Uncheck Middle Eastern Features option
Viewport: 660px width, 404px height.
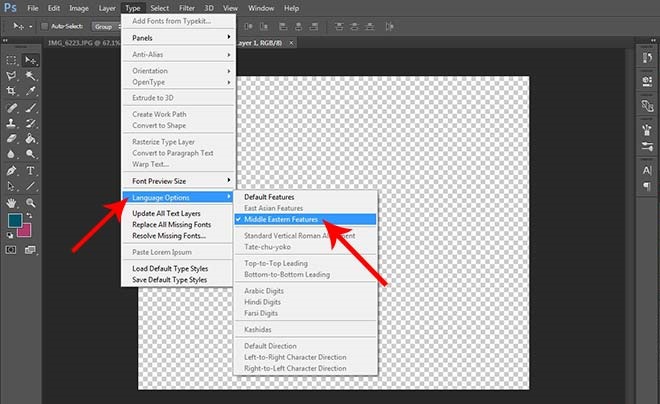click(x=302, y=219)
